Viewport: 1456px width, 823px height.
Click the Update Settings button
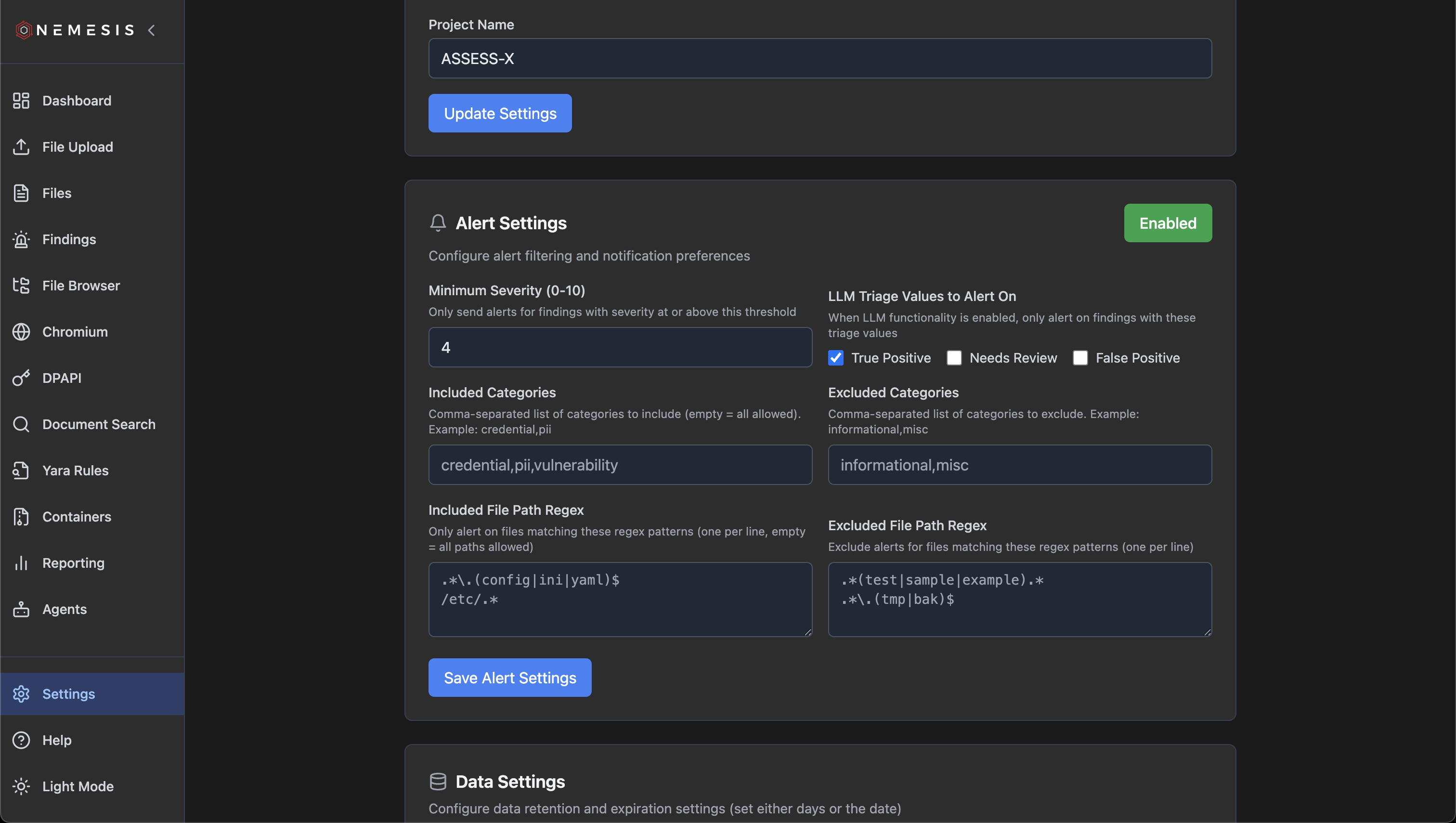[x=500, y=113]
